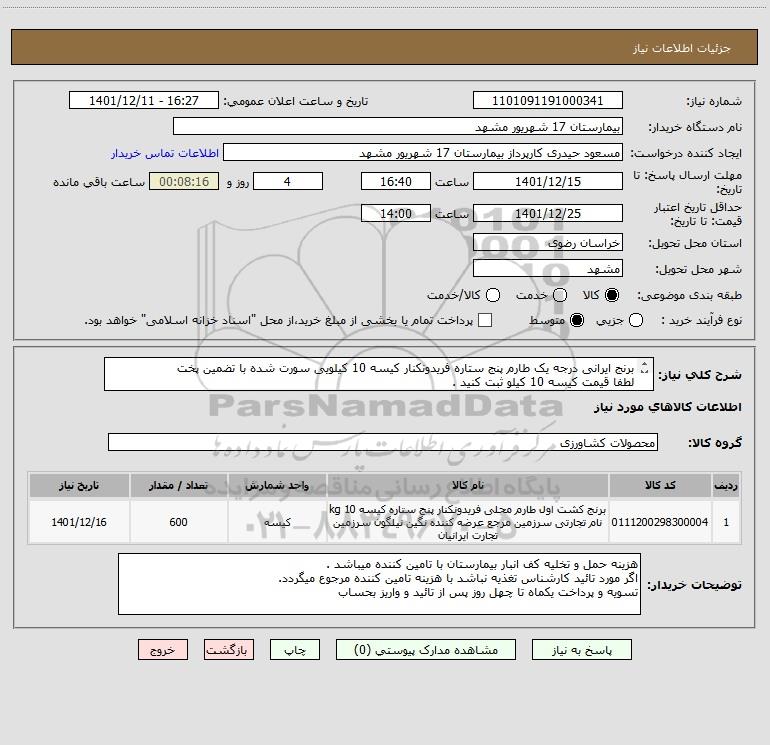770x745 pixels.
Task: Open the اطلاعات تماس خریدار link
Action: click(x=165, y=153)
